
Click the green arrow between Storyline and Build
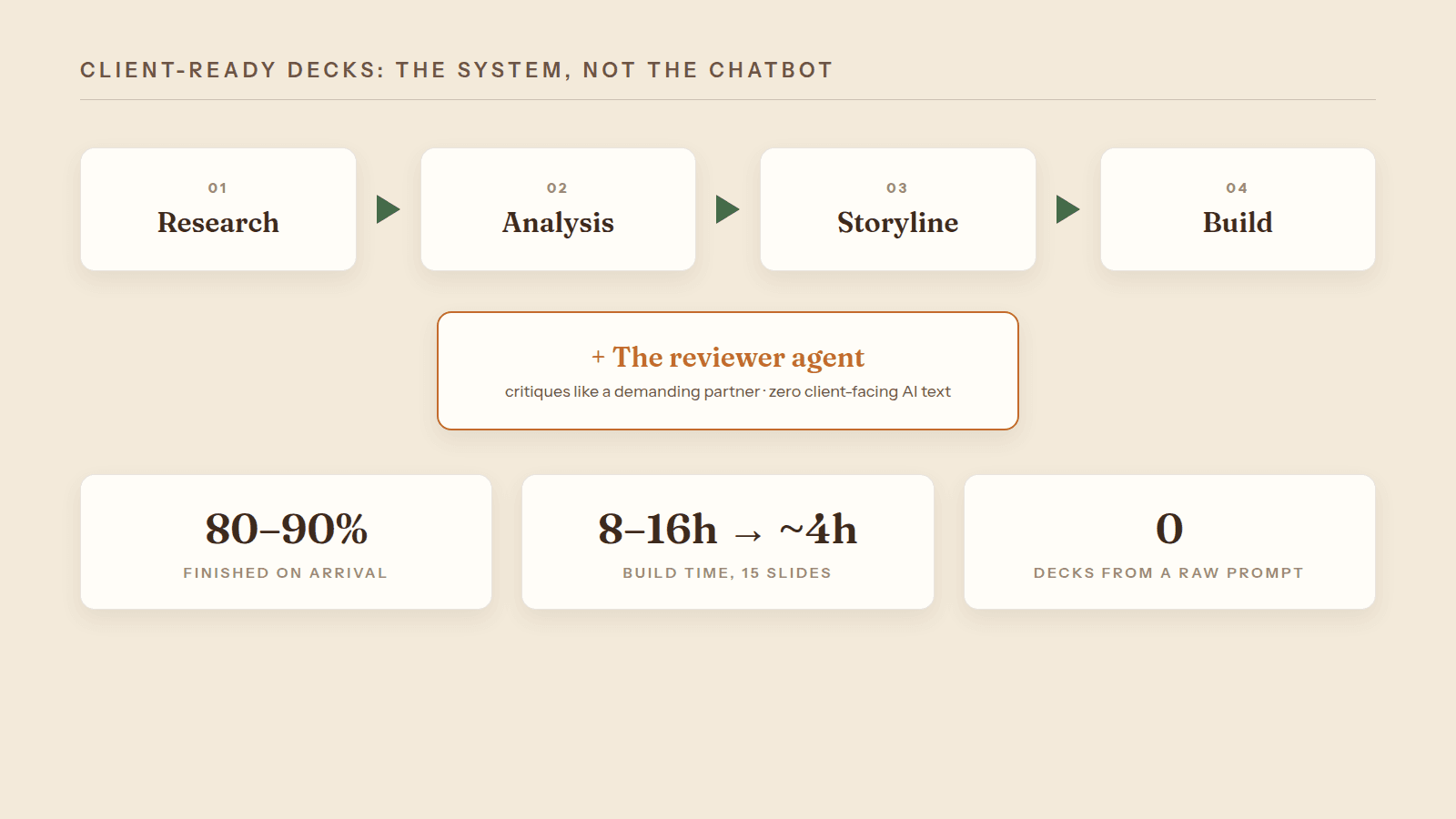(x=1068, y=209)
